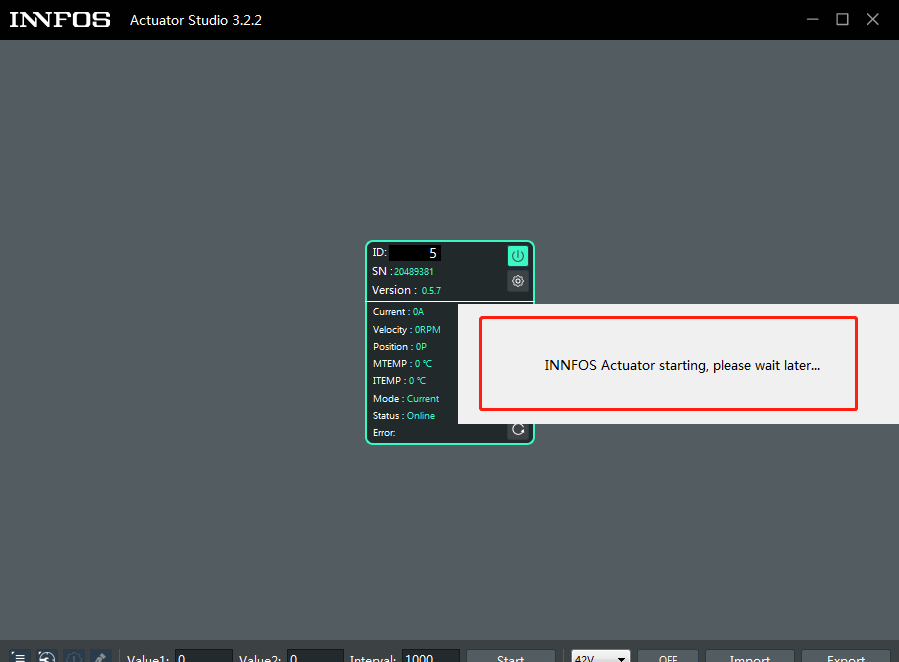This screenshot has height=662, width=899.
Task: Click the Import button
Action: pyautogui.click(x=749, y=657)
